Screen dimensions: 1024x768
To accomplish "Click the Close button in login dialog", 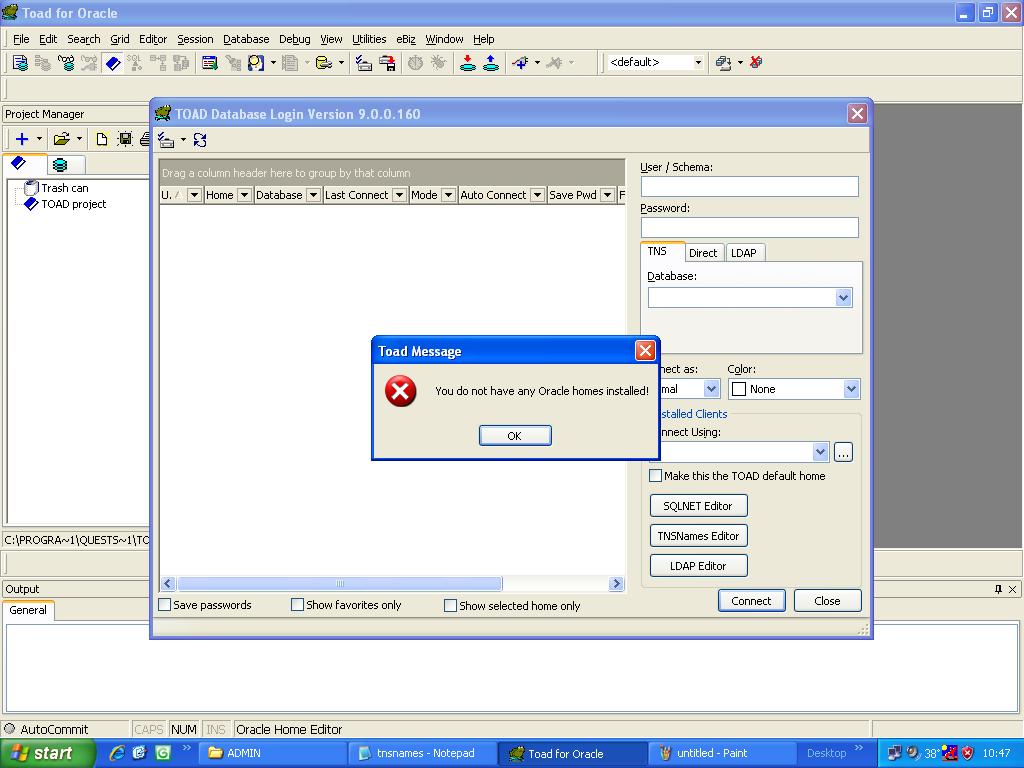I will point(827,601).
